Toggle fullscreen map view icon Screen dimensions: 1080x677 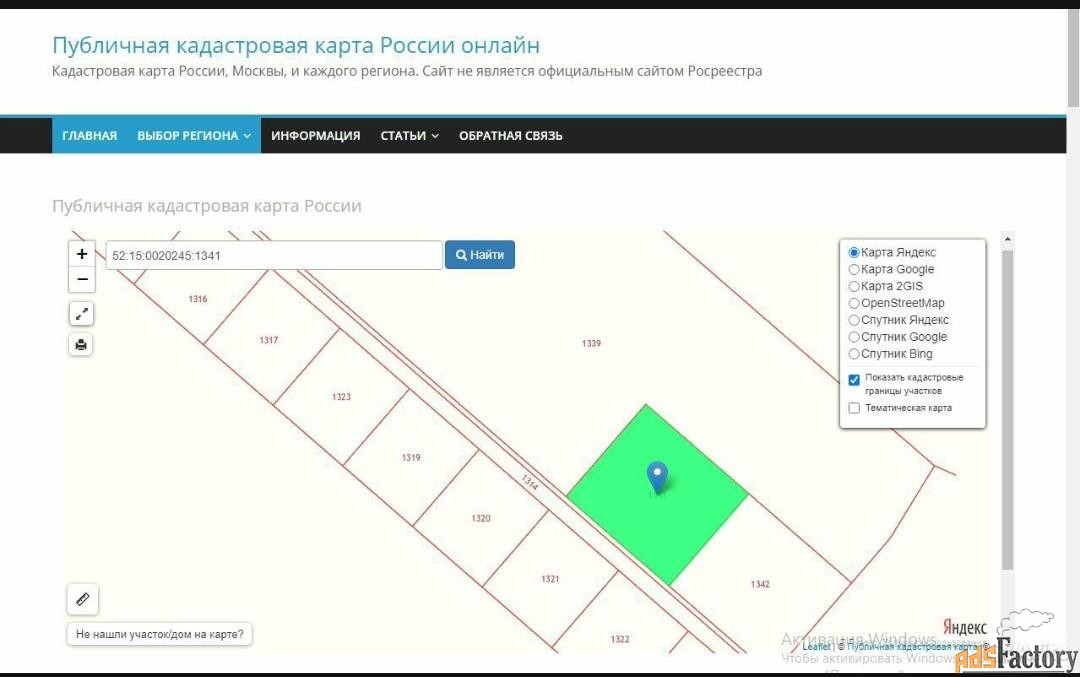(x=82, y=314)
